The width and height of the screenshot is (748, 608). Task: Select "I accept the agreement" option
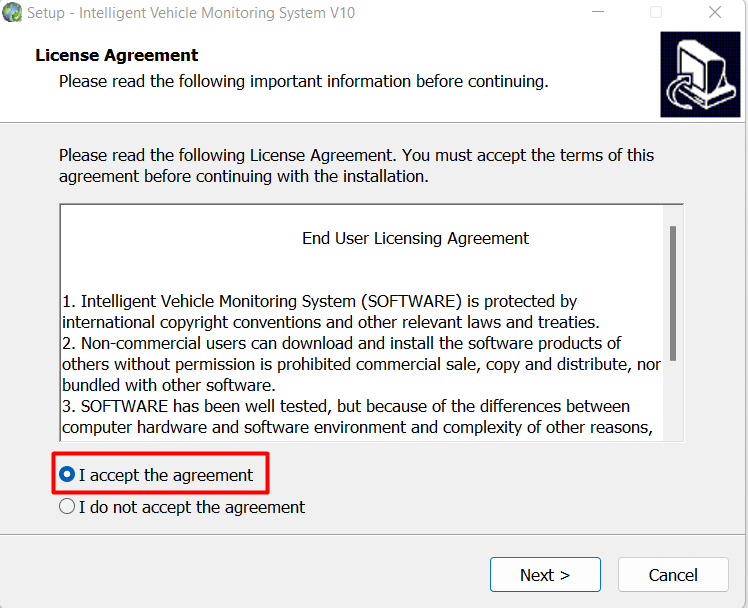(68, 475)
